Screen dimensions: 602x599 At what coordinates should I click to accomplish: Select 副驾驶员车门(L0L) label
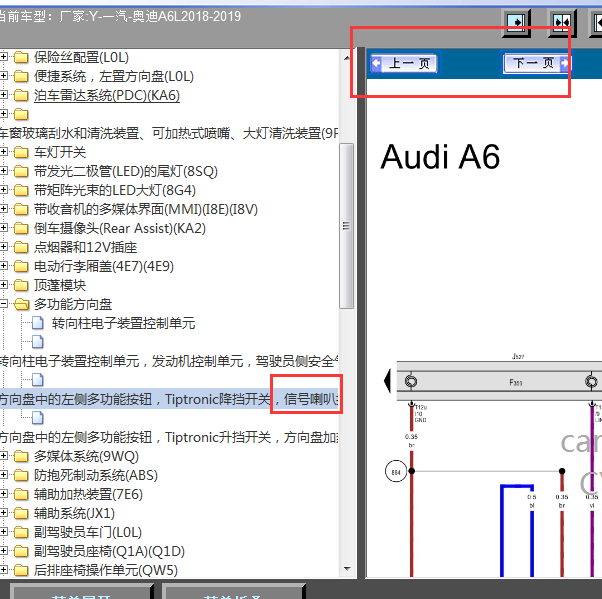(x=88, y=532)
